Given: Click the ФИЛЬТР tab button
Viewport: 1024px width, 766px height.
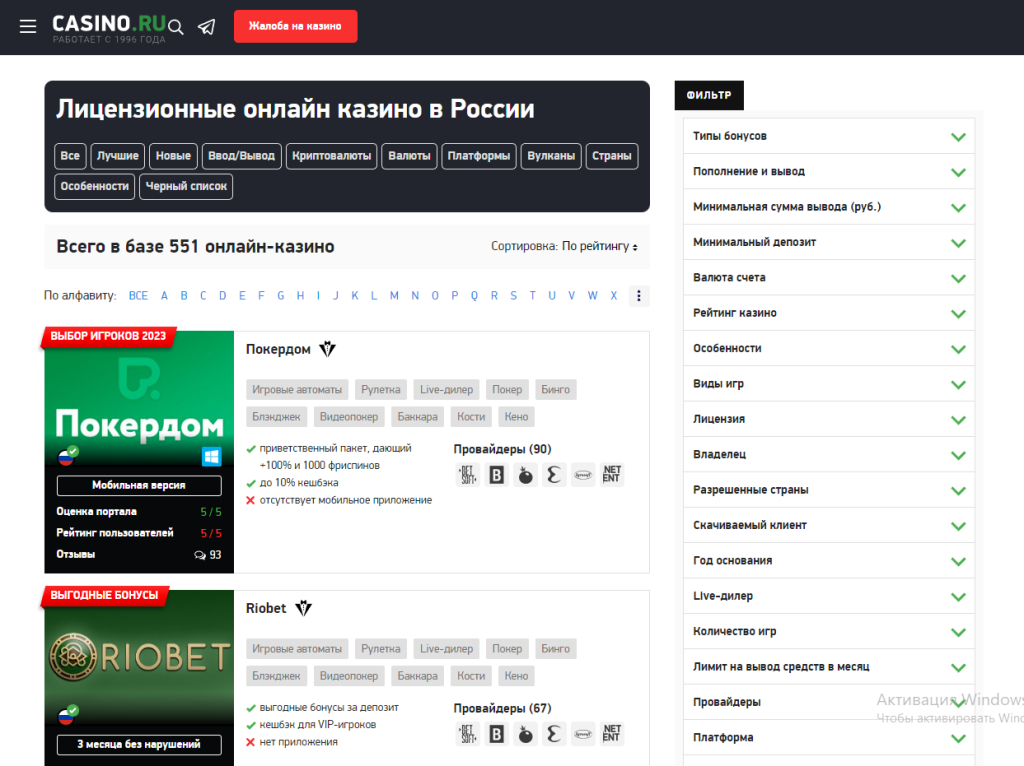Looking at the screenshot, I should click(709, 95).
